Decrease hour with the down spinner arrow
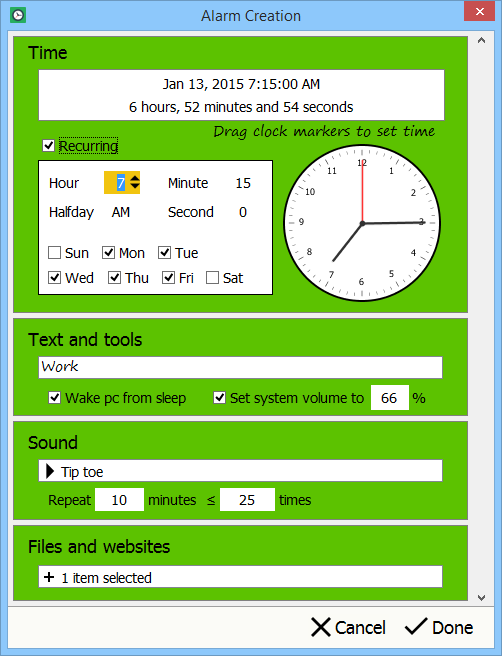This screenshot has height=656, width=502. 135,186
